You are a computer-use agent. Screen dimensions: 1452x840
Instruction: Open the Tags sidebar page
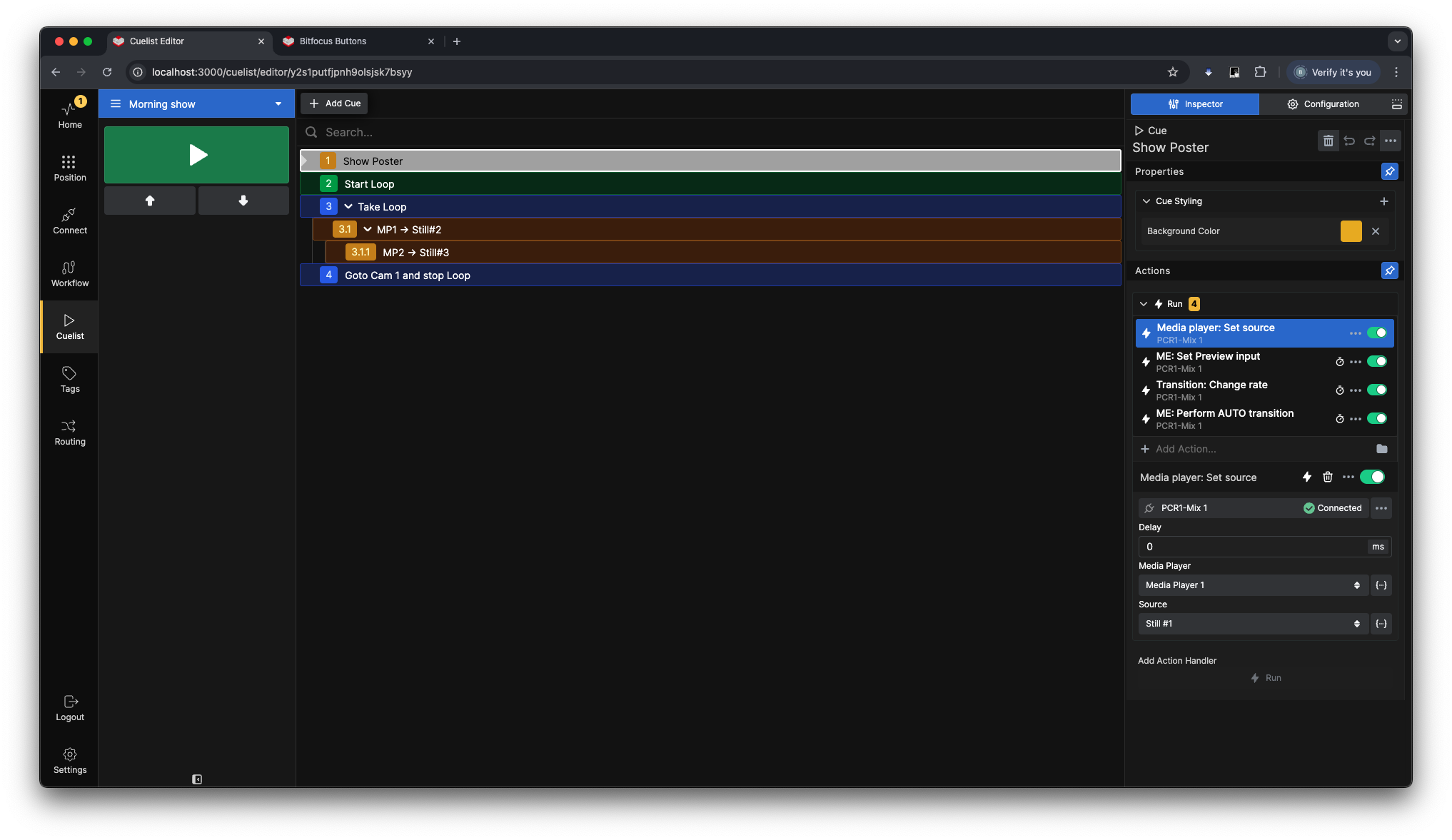[69, 379]
